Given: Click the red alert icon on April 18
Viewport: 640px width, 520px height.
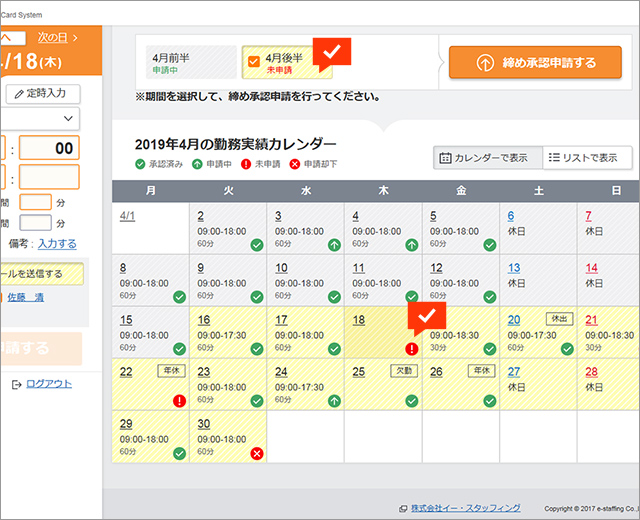Looking at the screenshot, I should coord(411,349).
